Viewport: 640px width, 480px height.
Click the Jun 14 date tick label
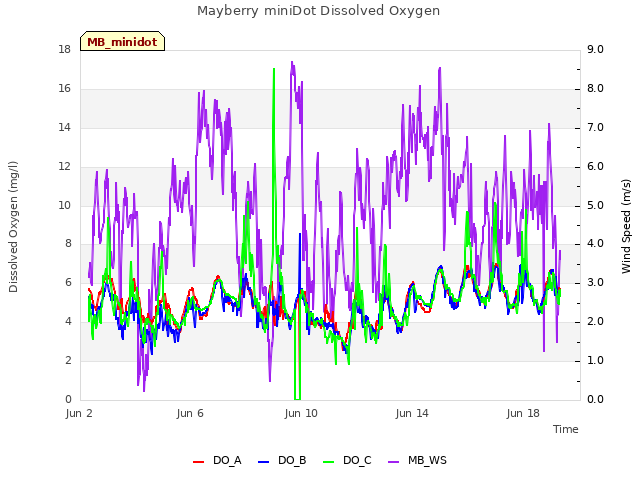(412, 413)
